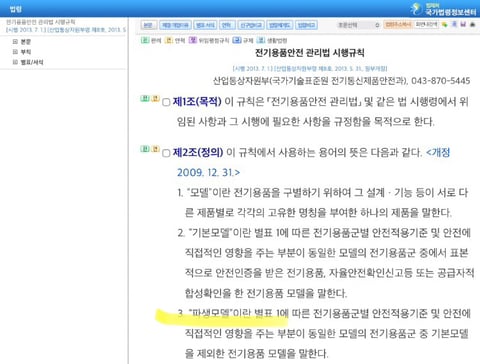Click the 제2조(정의) article heading
Image resolution: width=480 pixels, height=364 pixels.
(198, 153)
